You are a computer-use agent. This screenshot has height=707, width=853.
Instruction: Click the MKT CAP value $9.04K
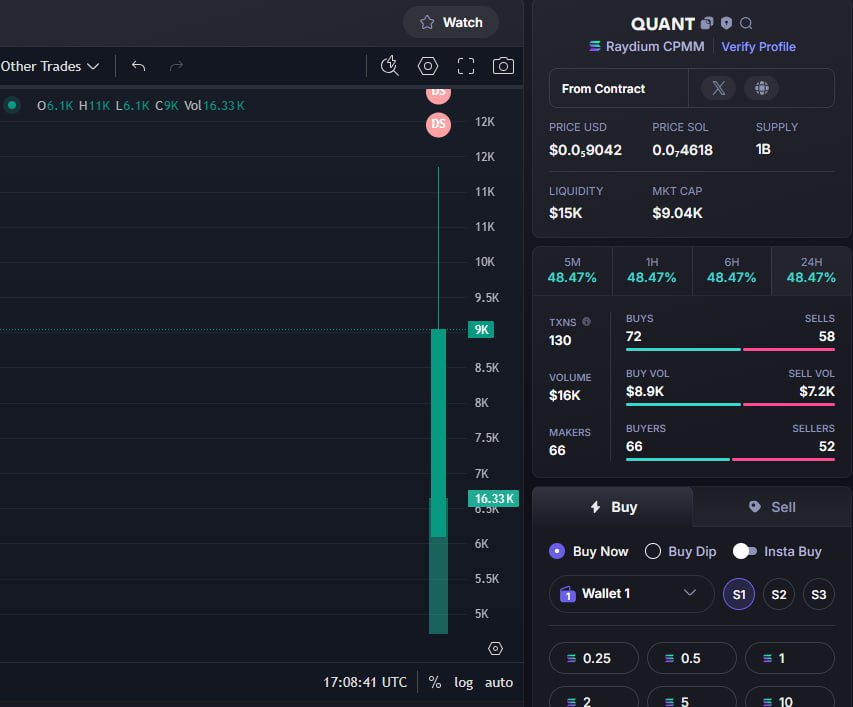tap(677, 213)
